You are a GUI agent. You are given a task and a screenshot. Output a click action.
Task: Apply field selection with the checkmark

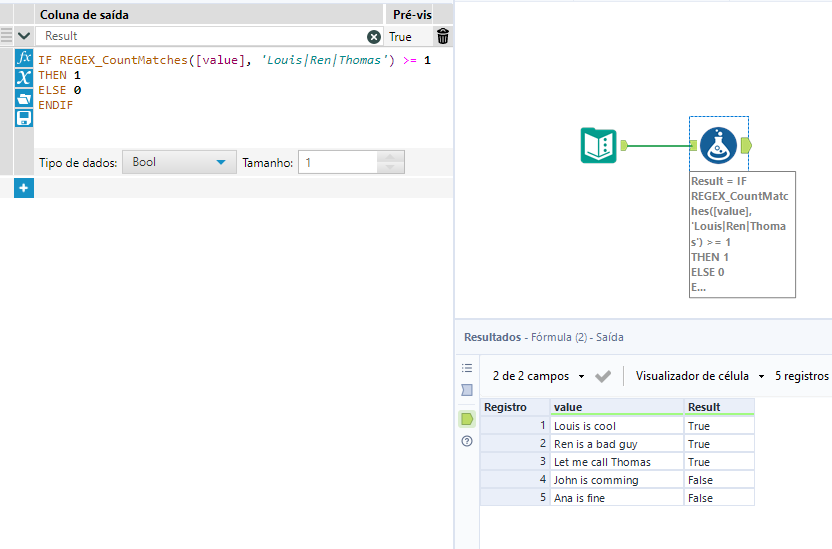603,377
